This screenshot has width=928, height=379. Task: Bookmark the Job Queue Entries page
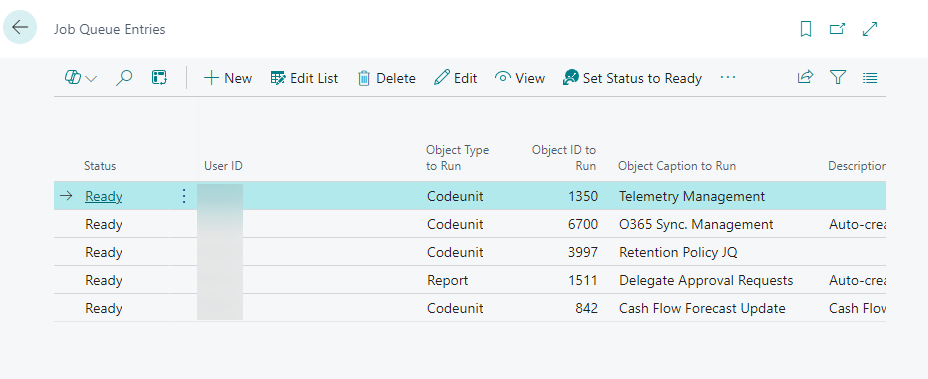pyautogui.click(x=805, y=29)
